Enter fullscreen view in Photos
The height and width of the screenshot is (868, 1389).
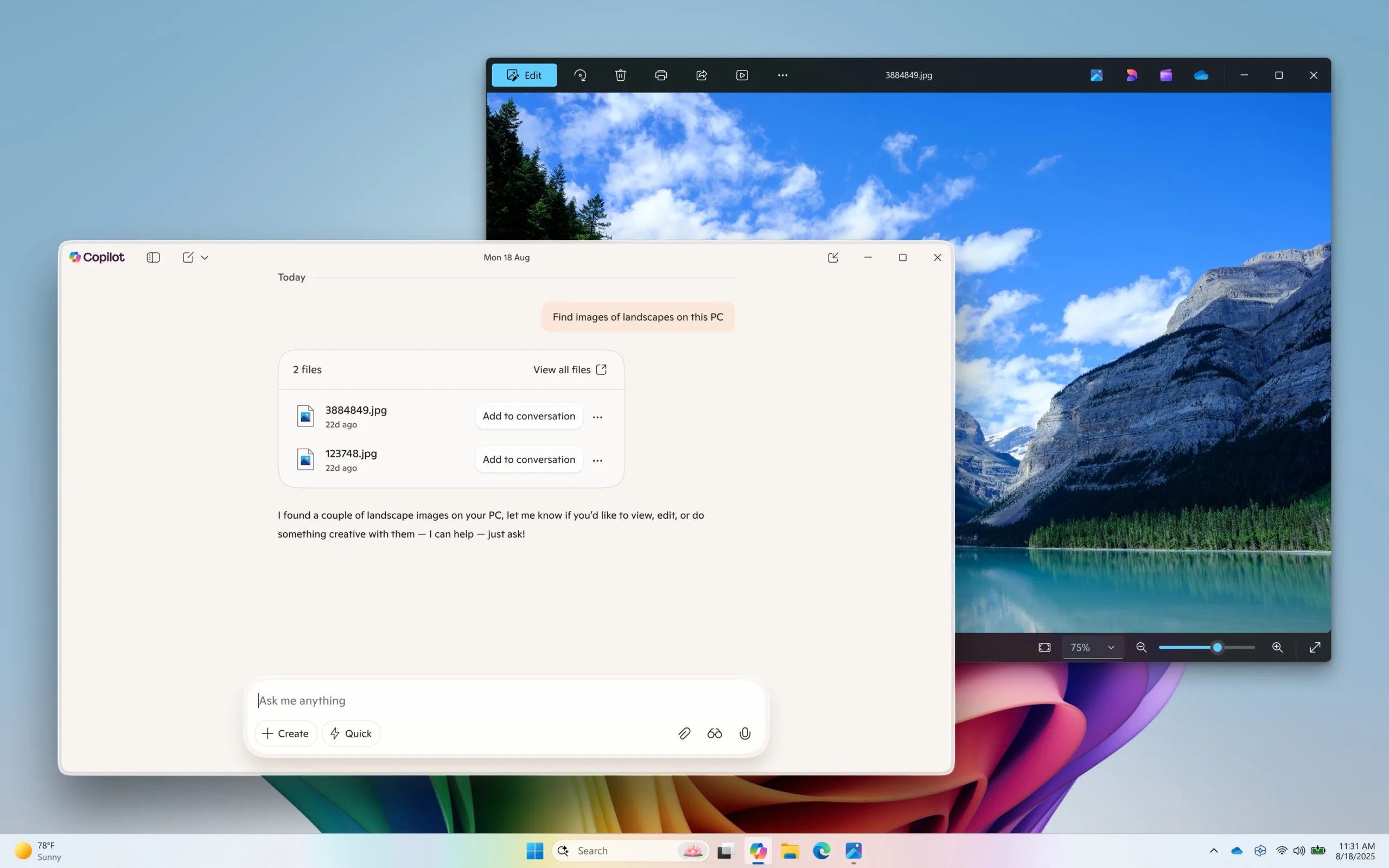coord(1314,647)
